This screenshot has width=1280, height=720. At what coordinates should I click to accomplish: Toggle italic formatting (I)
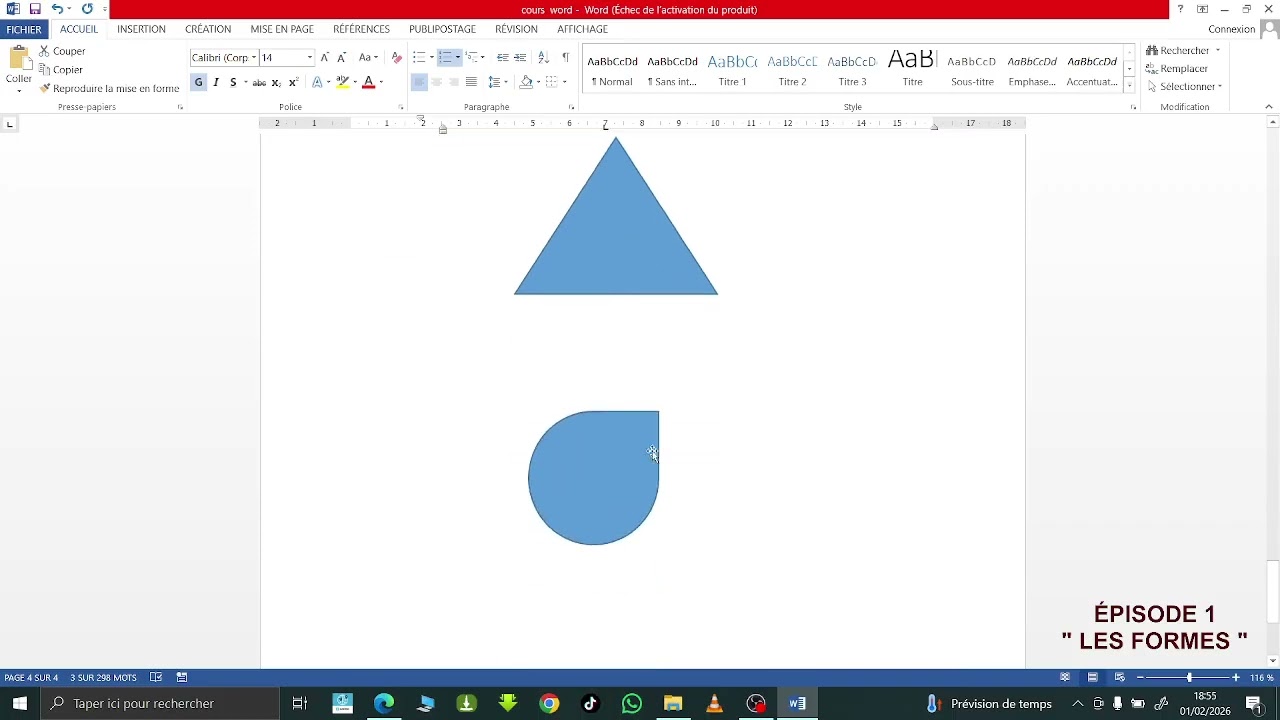(216, 82)
